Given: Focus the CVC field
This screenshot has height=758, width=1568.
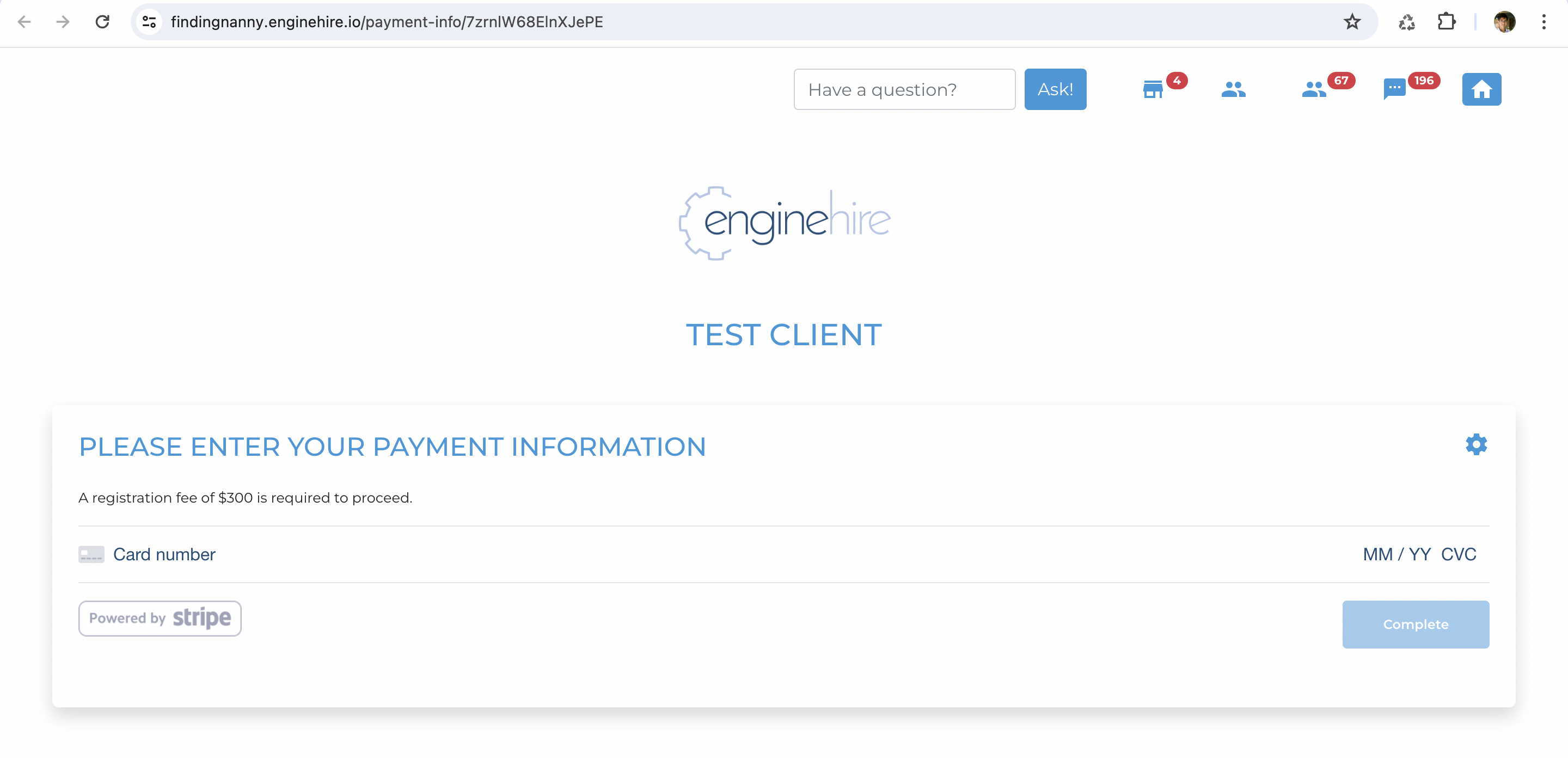Looking at the screenshot, I should pos(1458,554).
